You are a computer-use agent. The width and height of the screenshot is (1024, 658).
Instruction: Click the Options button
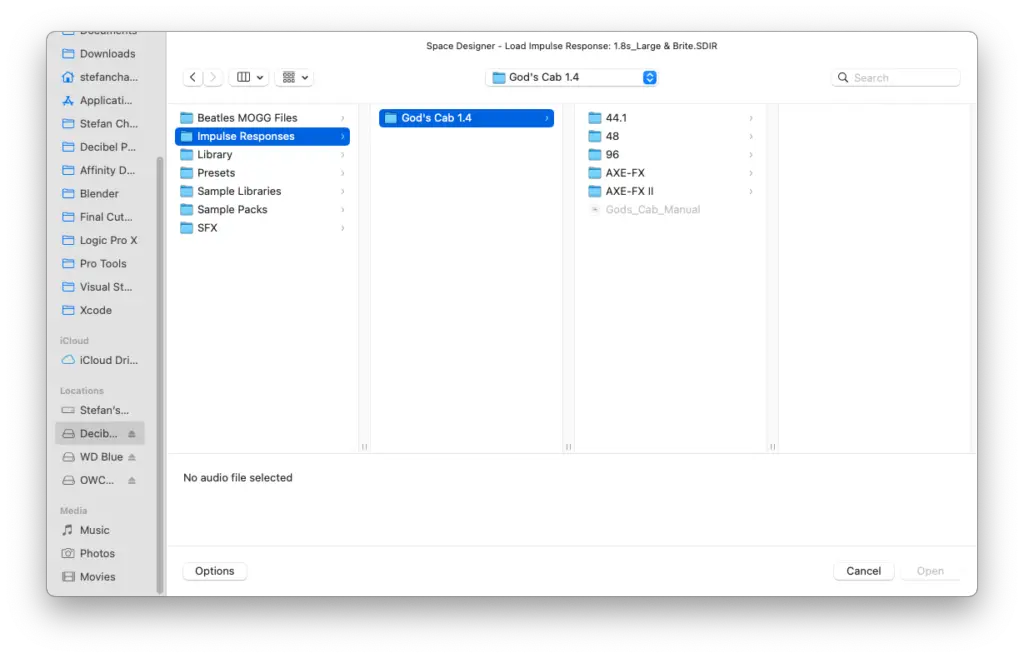(214, 571)
